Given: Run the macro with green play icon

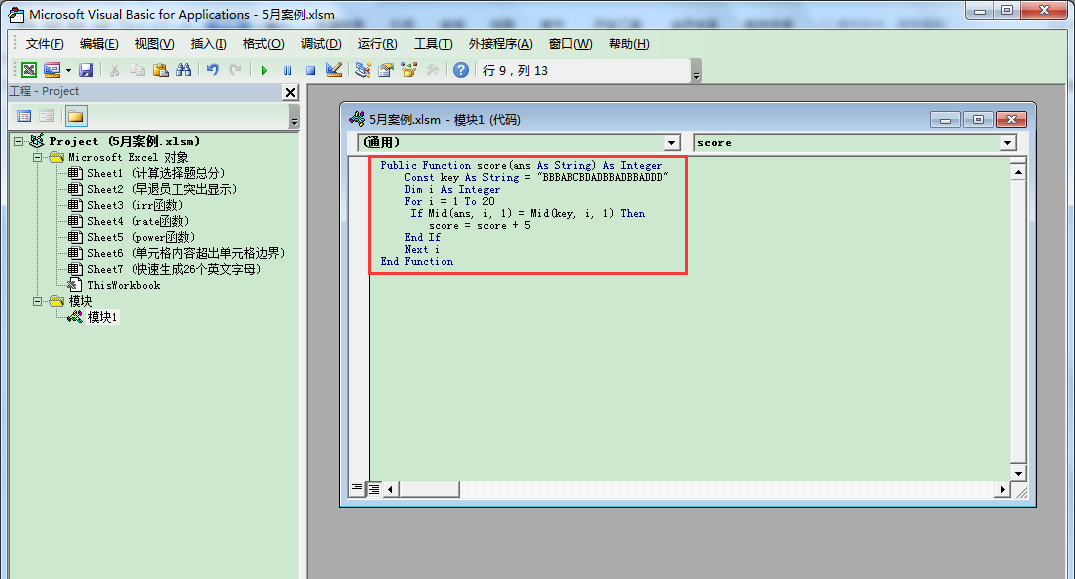Looking at the screenshot, I should coord(264,70).
